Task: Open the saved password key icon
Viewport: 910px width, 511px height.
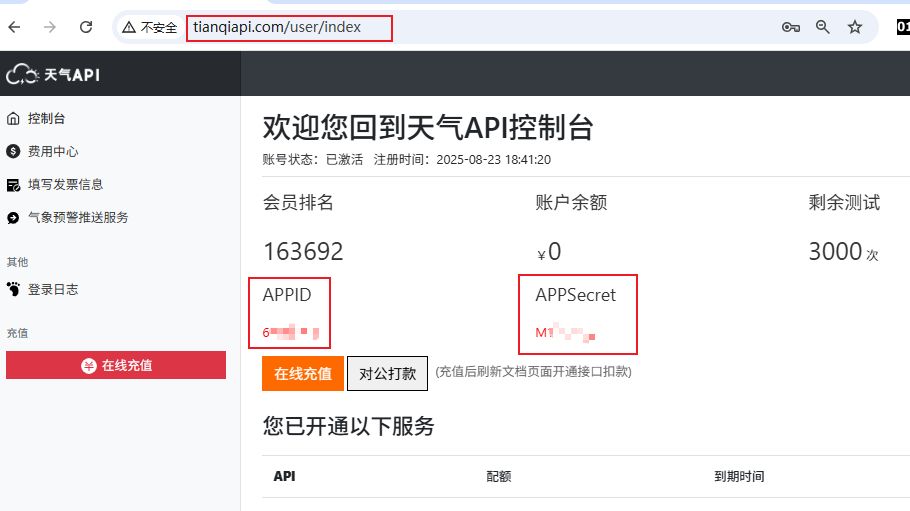Action: 791,28
